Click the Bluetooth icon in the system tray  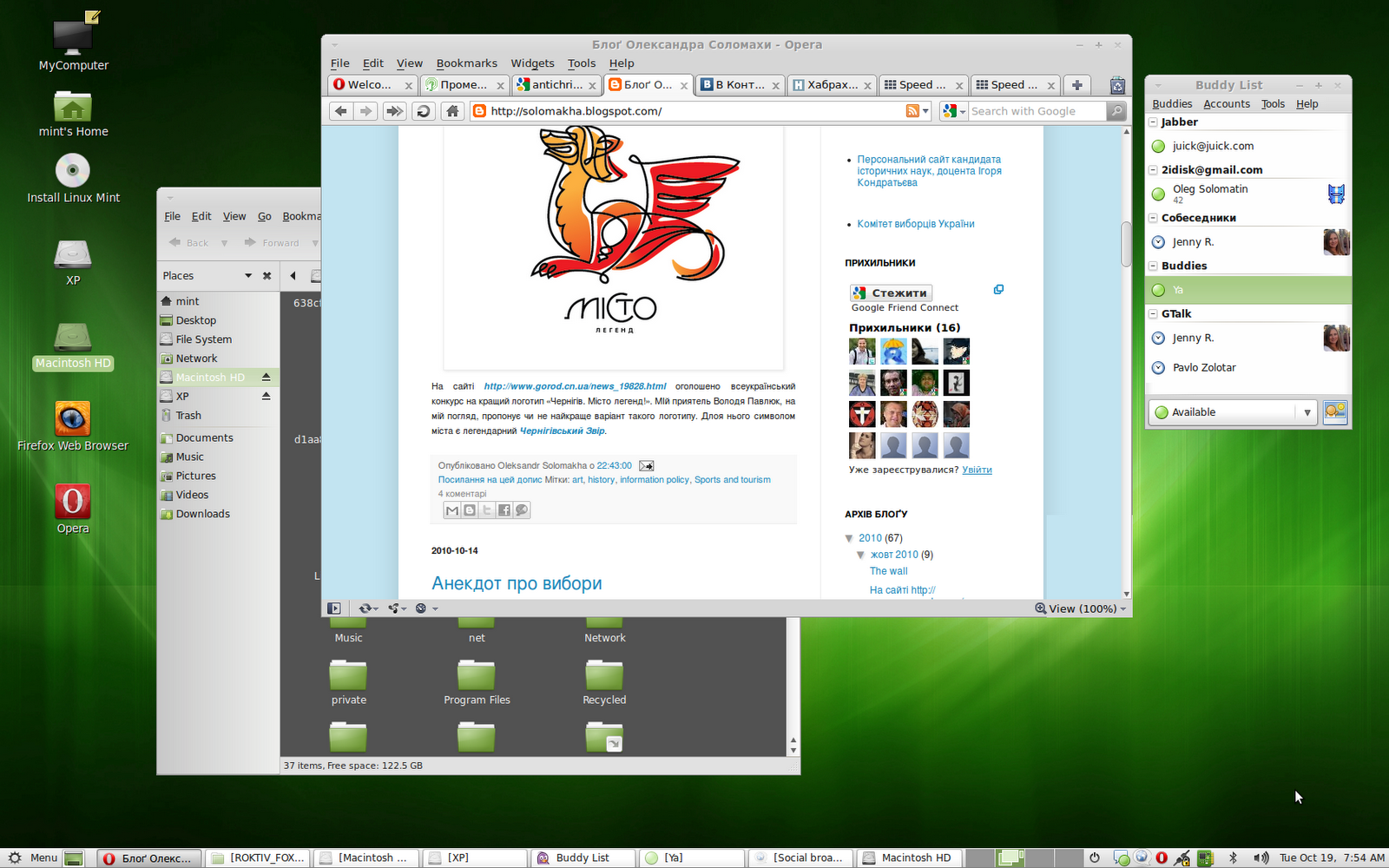(x=1234, y=858)
